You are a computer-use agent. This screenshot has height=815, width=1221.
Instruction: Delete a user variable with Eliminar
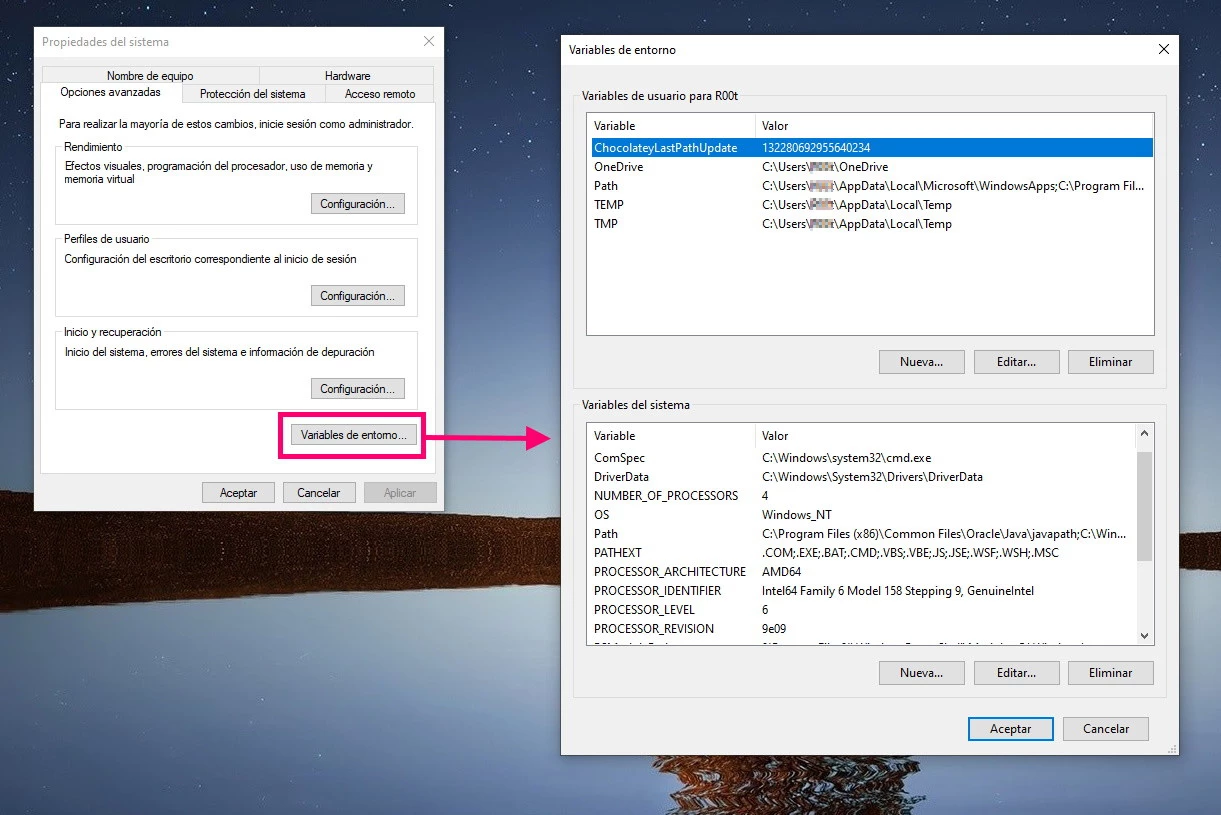1110,361
